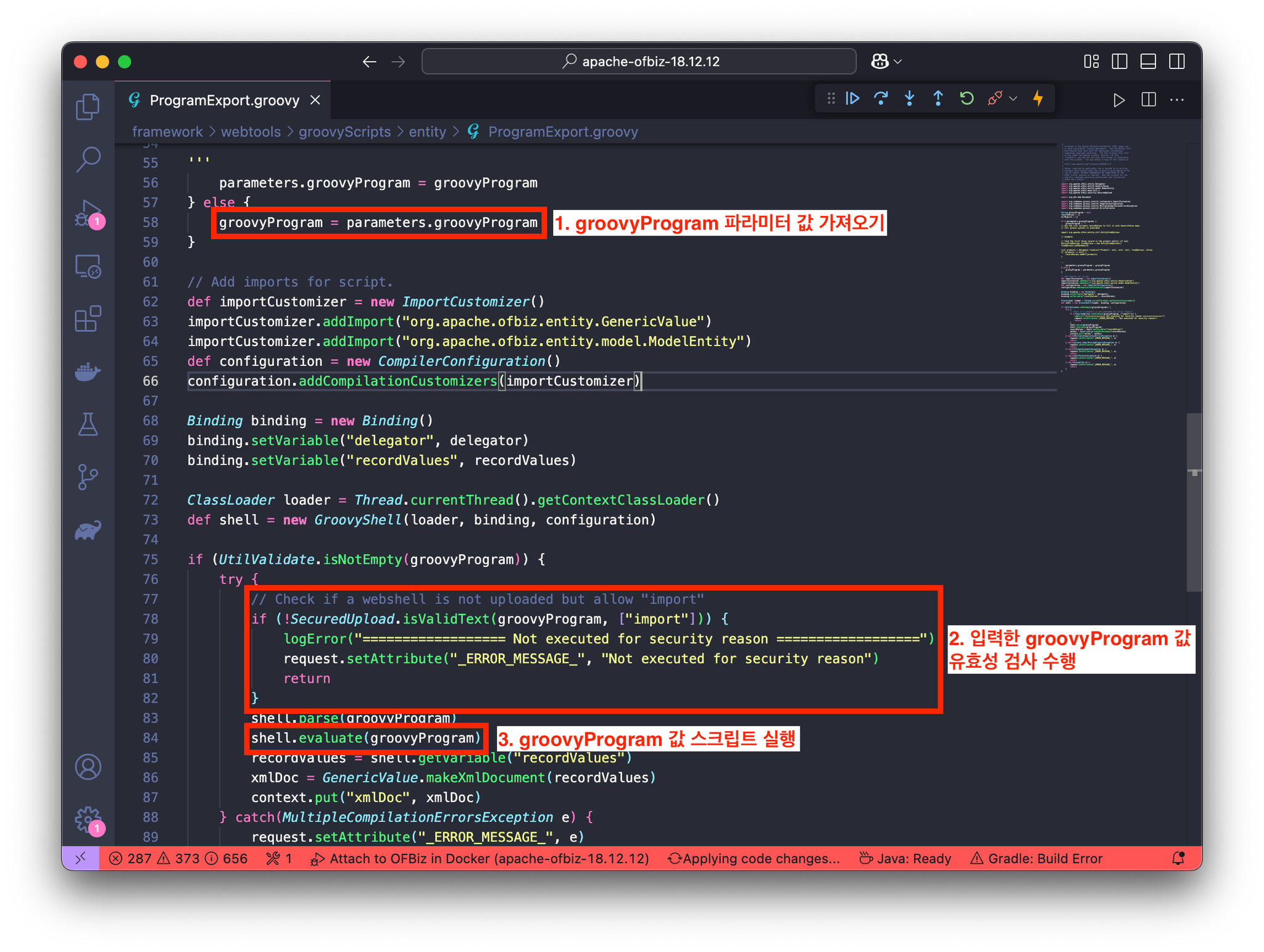Click the GroovyShell constructor text
Image resolution: width=1264 pixels, height=952 pixels.
tap(358, 520)
